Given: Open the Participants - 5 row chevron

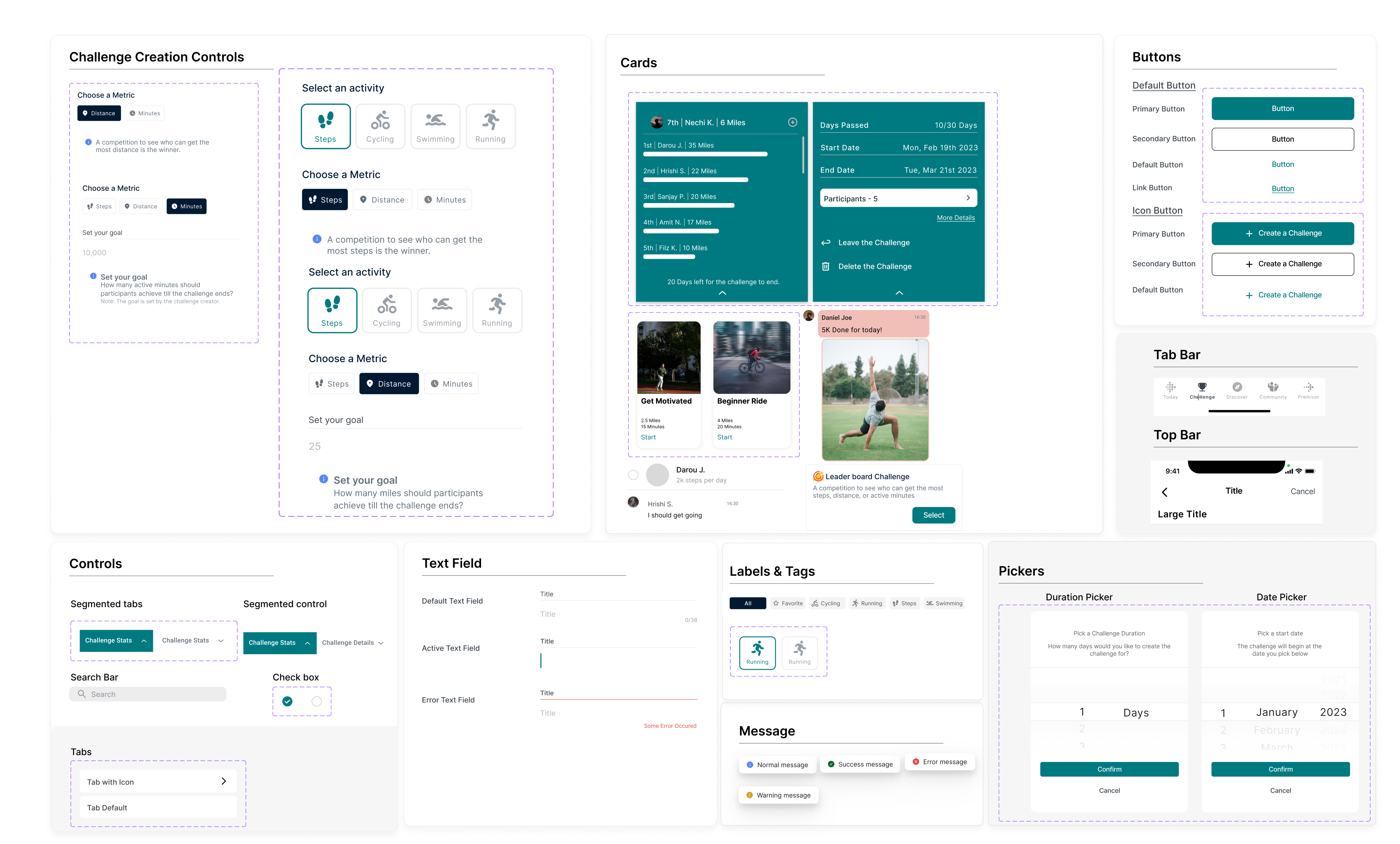Looking at the screenshot, I should click(x=968, y=198).
